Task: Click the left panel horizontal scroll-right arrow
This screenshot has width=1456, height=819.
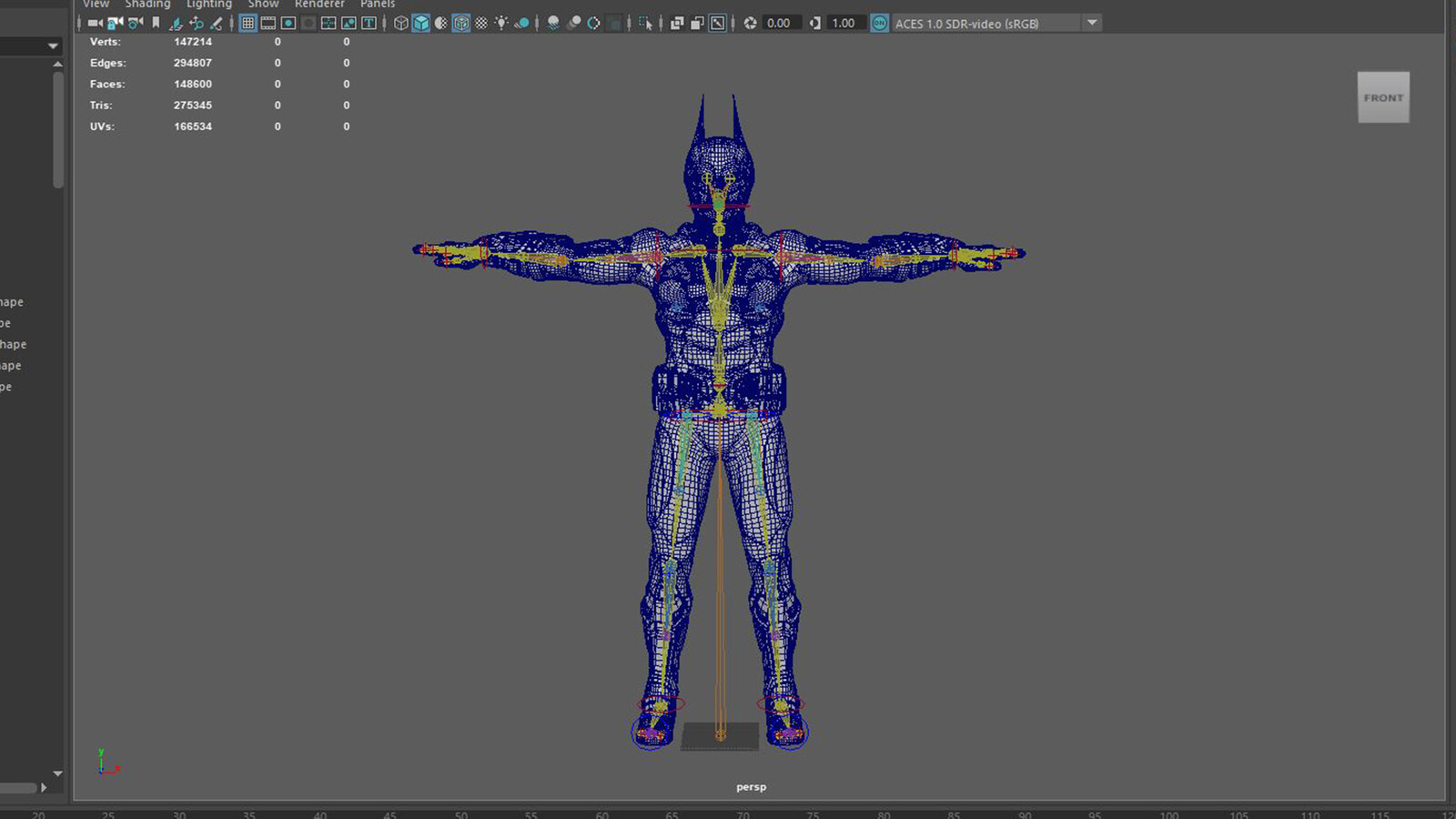Action: point(43,787)
